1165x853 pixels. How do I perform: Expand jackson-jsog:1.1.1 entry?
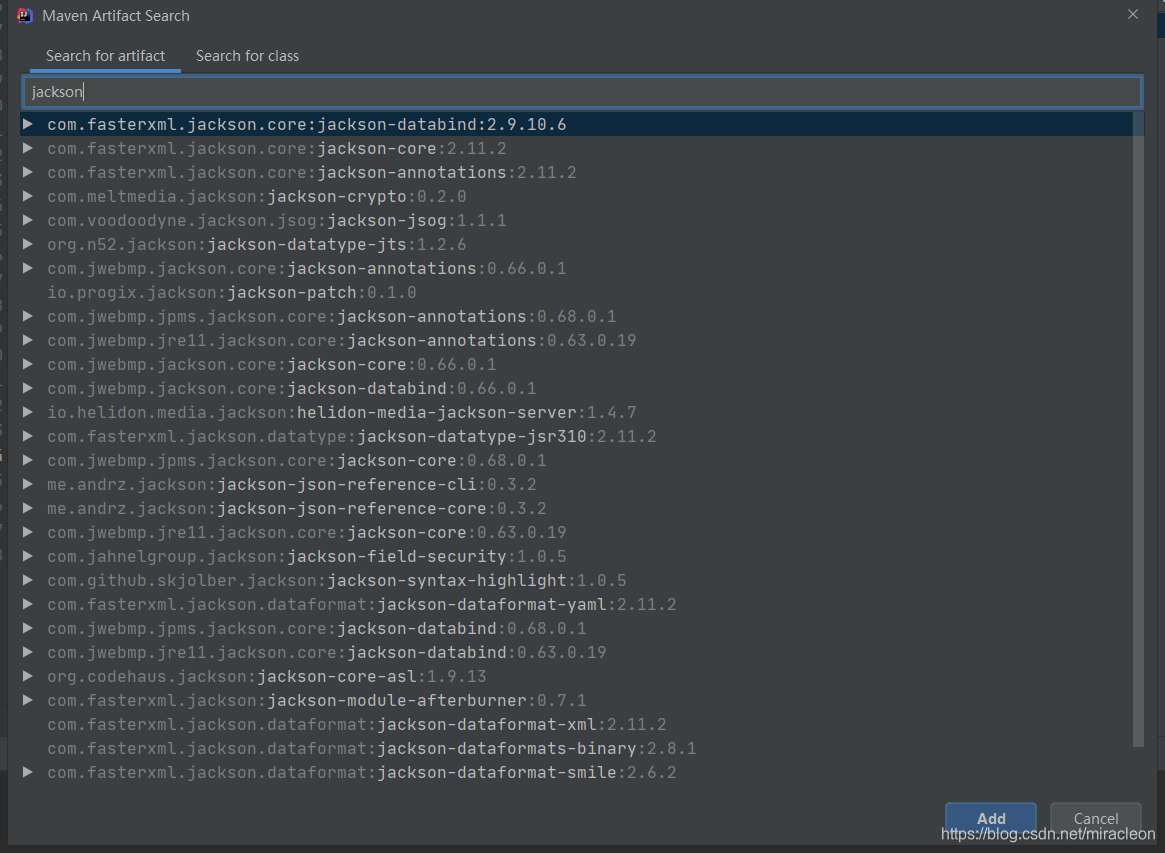click(x=27, y=220)
